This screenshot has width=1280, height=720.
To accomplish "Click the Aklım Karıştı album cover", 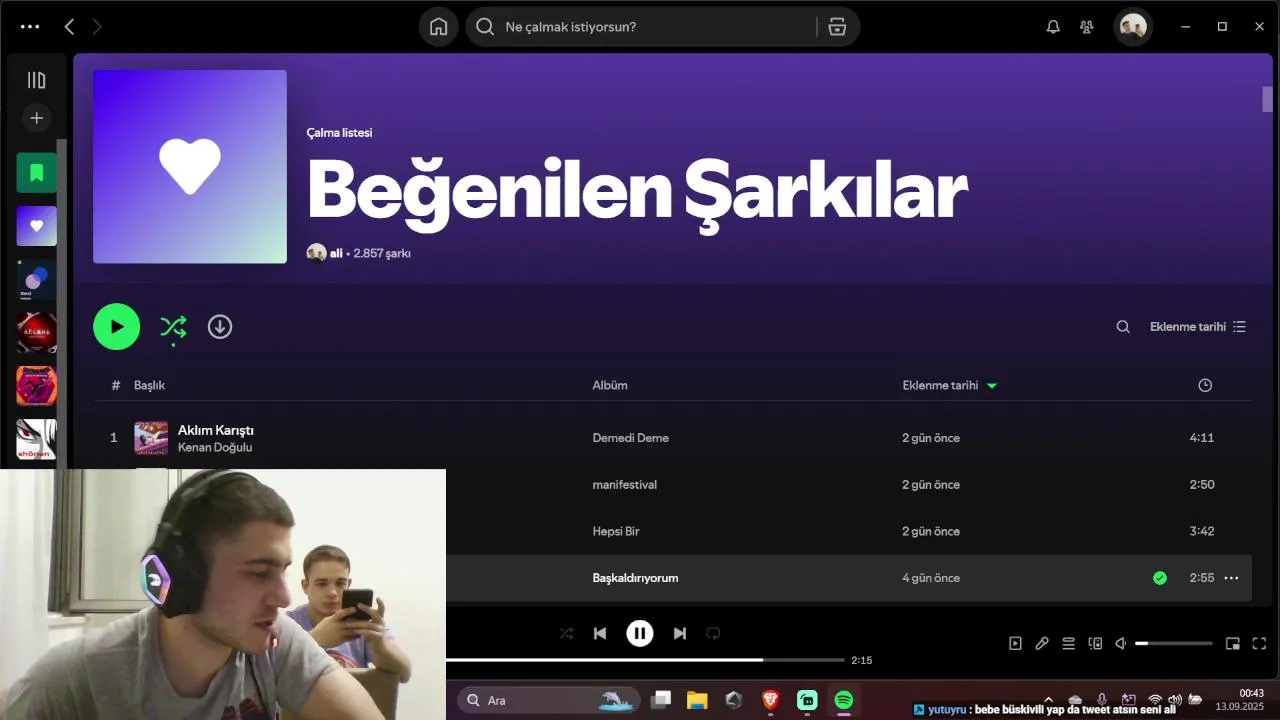I will tap(151, 438).
